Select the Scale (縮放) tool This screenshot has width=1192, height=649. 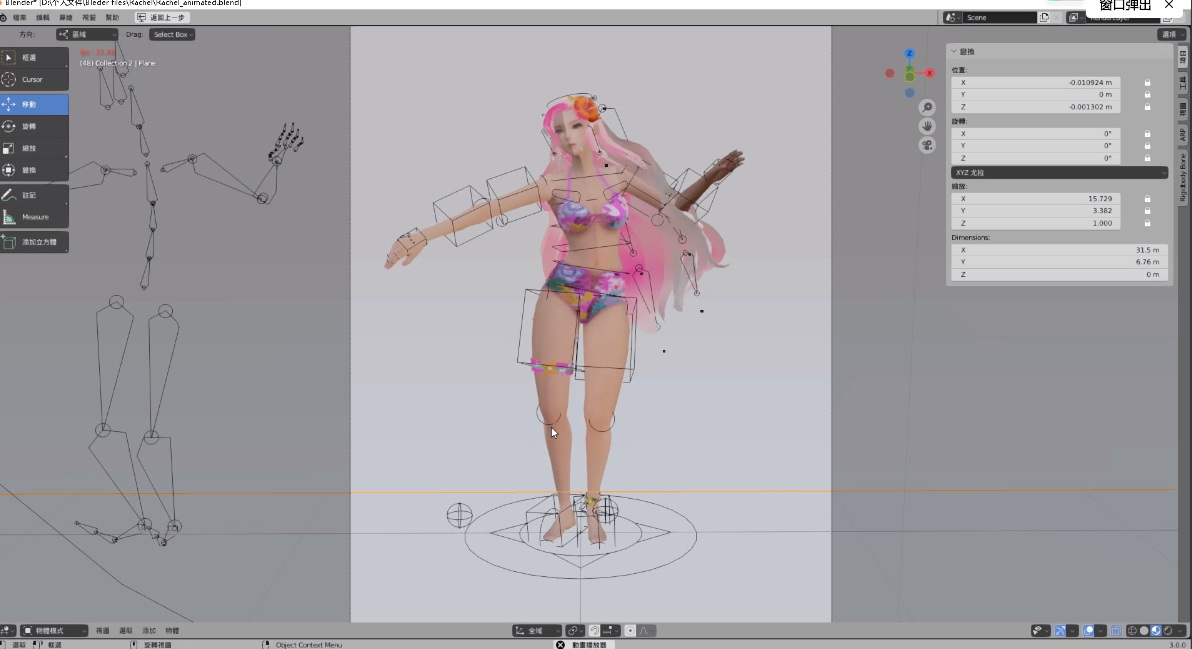tap(34, 148)
